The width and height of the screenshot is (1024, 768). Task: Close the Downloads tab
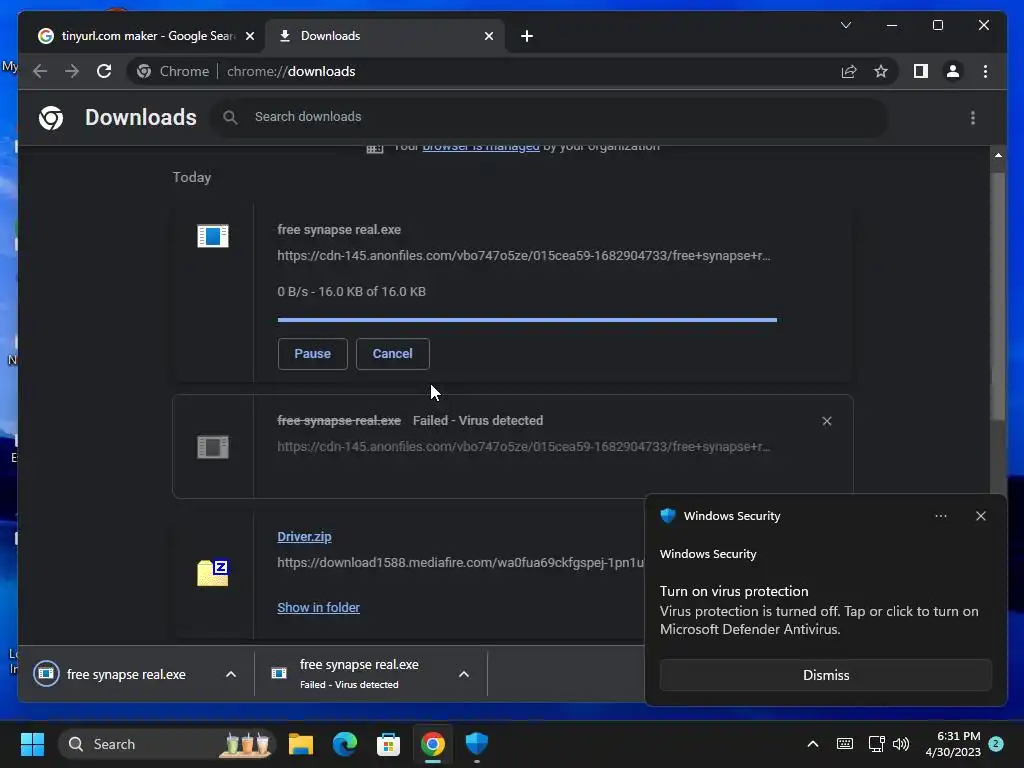[x=488, y=36]
